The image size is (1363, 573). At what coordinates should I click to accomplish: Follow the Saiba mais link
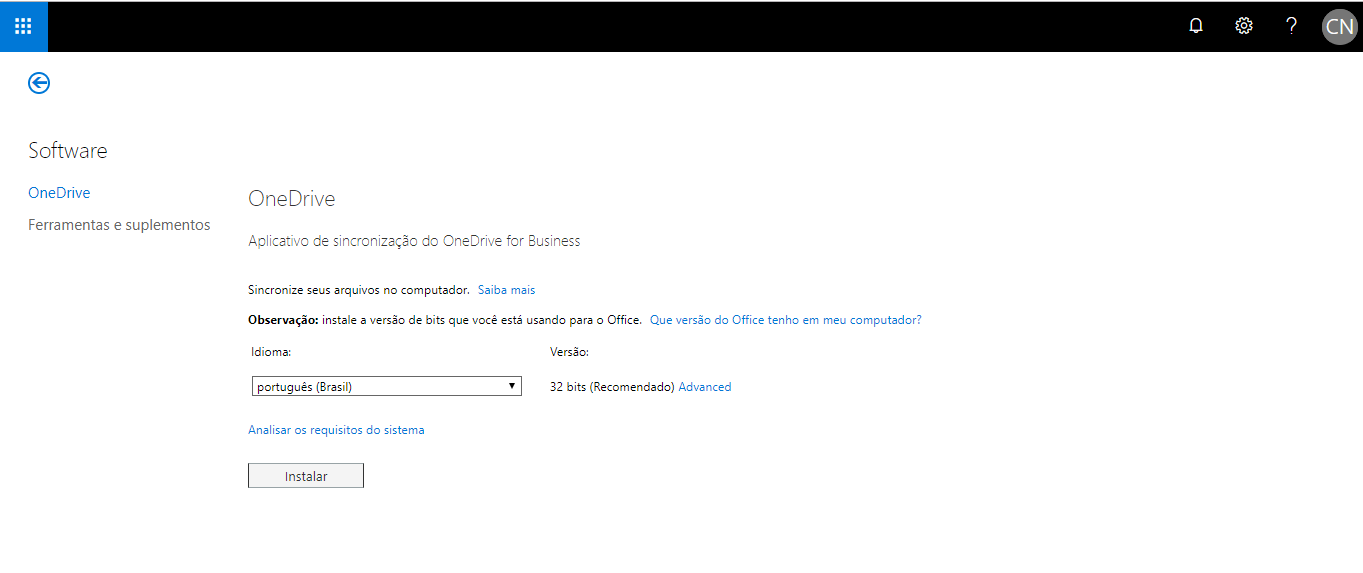coord(506,290)
